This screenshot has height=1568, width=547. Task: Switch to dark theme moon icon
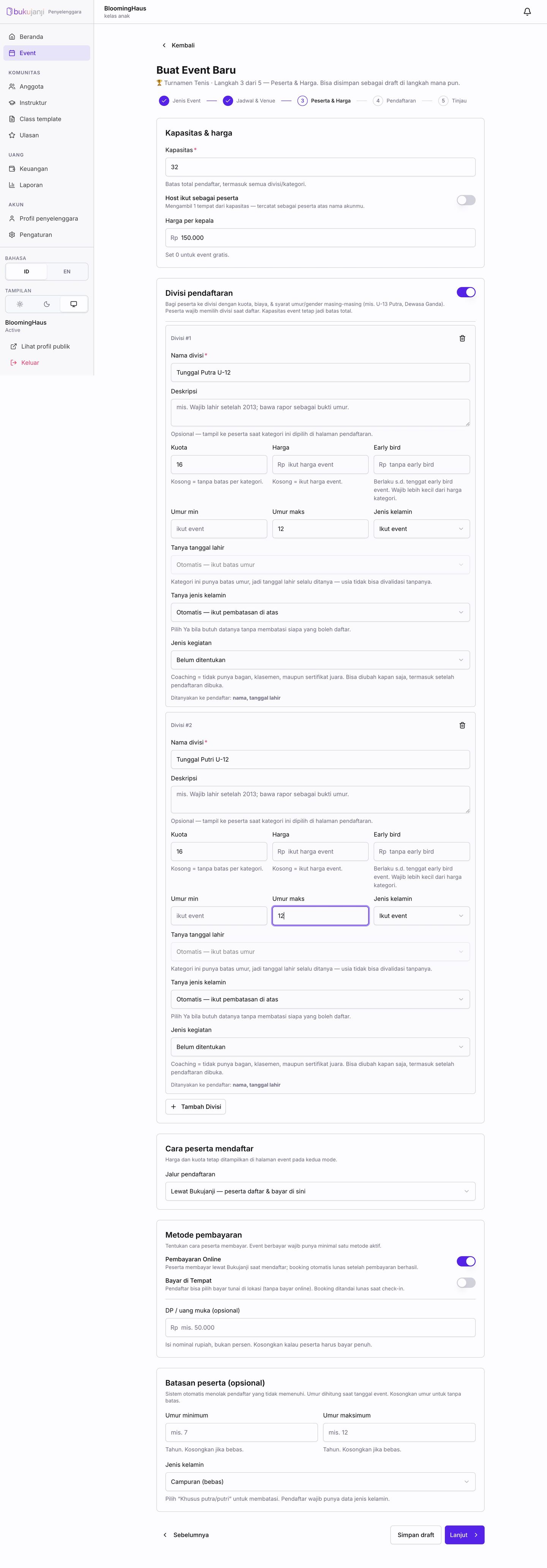47,304
